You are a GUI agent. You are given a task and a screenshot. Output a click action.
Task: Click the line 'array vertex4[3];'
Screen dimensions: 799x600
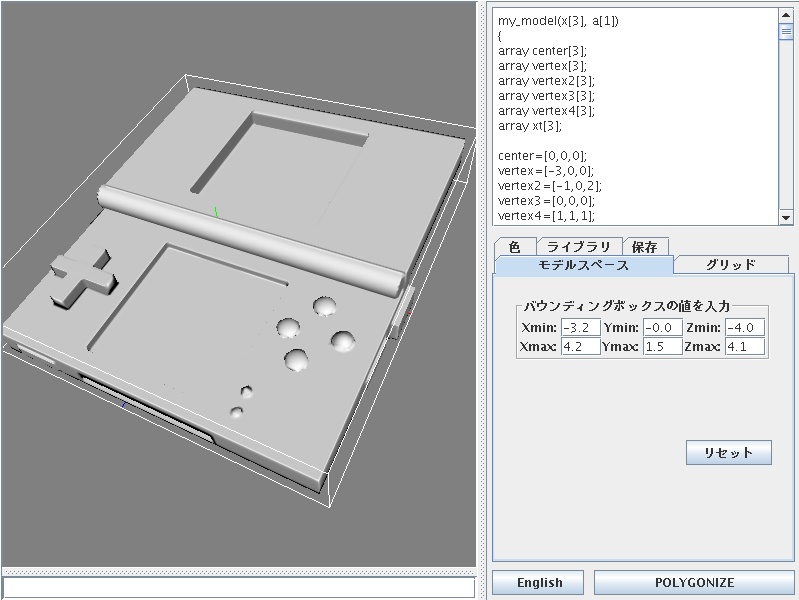coord(546,111)
